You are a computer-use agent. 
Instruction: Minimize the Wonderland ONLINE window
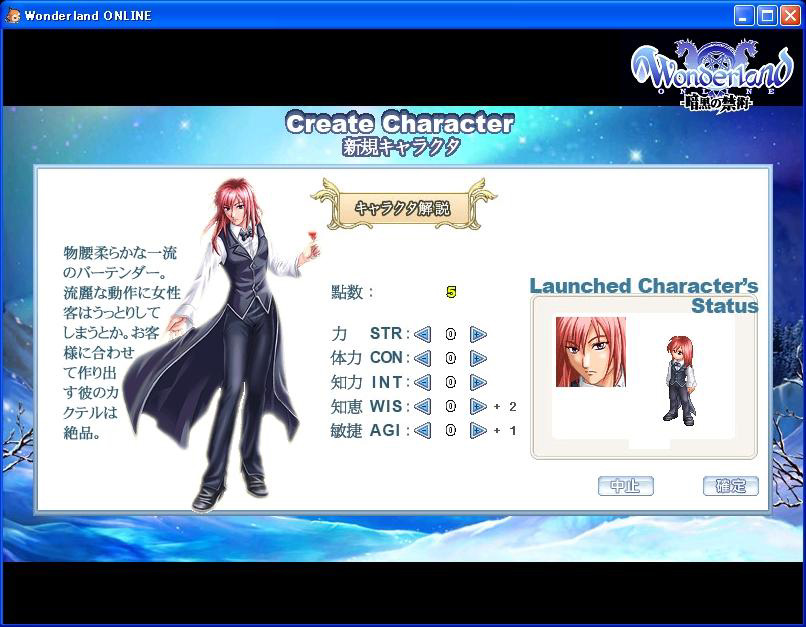[x=744, y=16]
